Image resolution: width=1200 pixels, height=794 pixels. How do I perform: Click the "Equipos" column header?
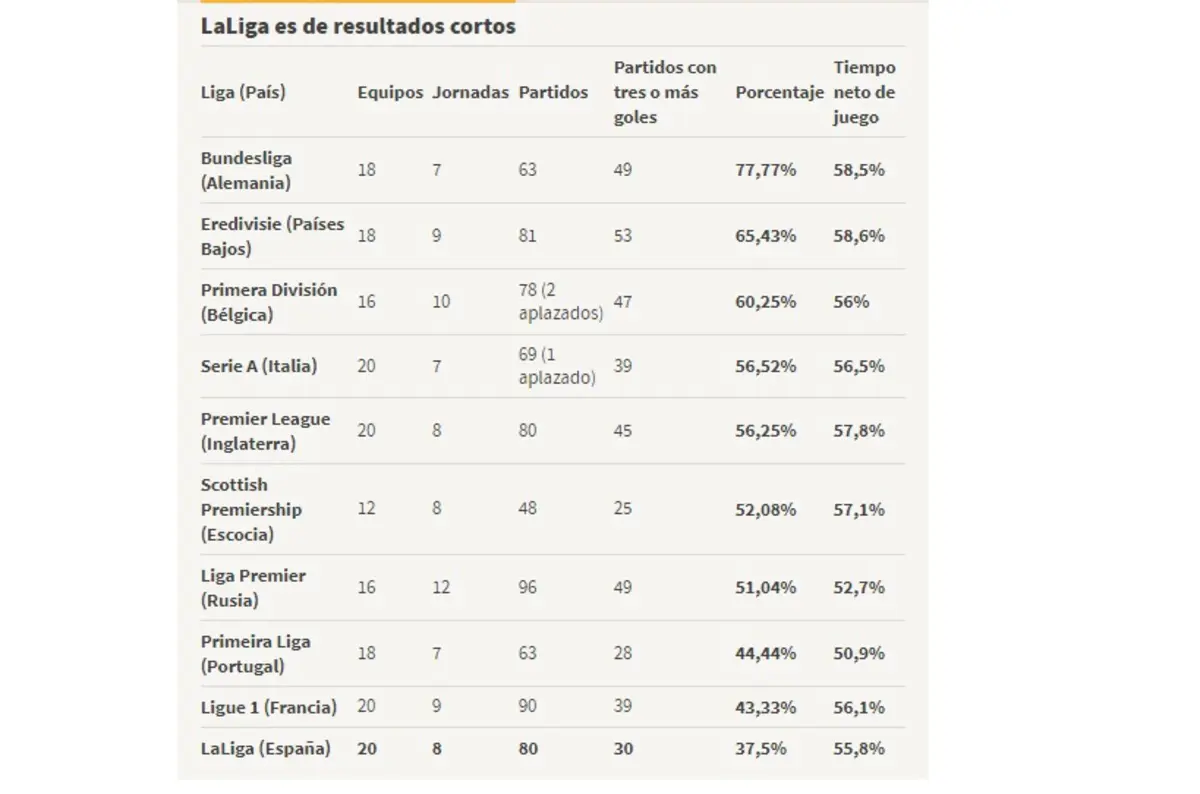pyautogui.click(x=390, y=92)
